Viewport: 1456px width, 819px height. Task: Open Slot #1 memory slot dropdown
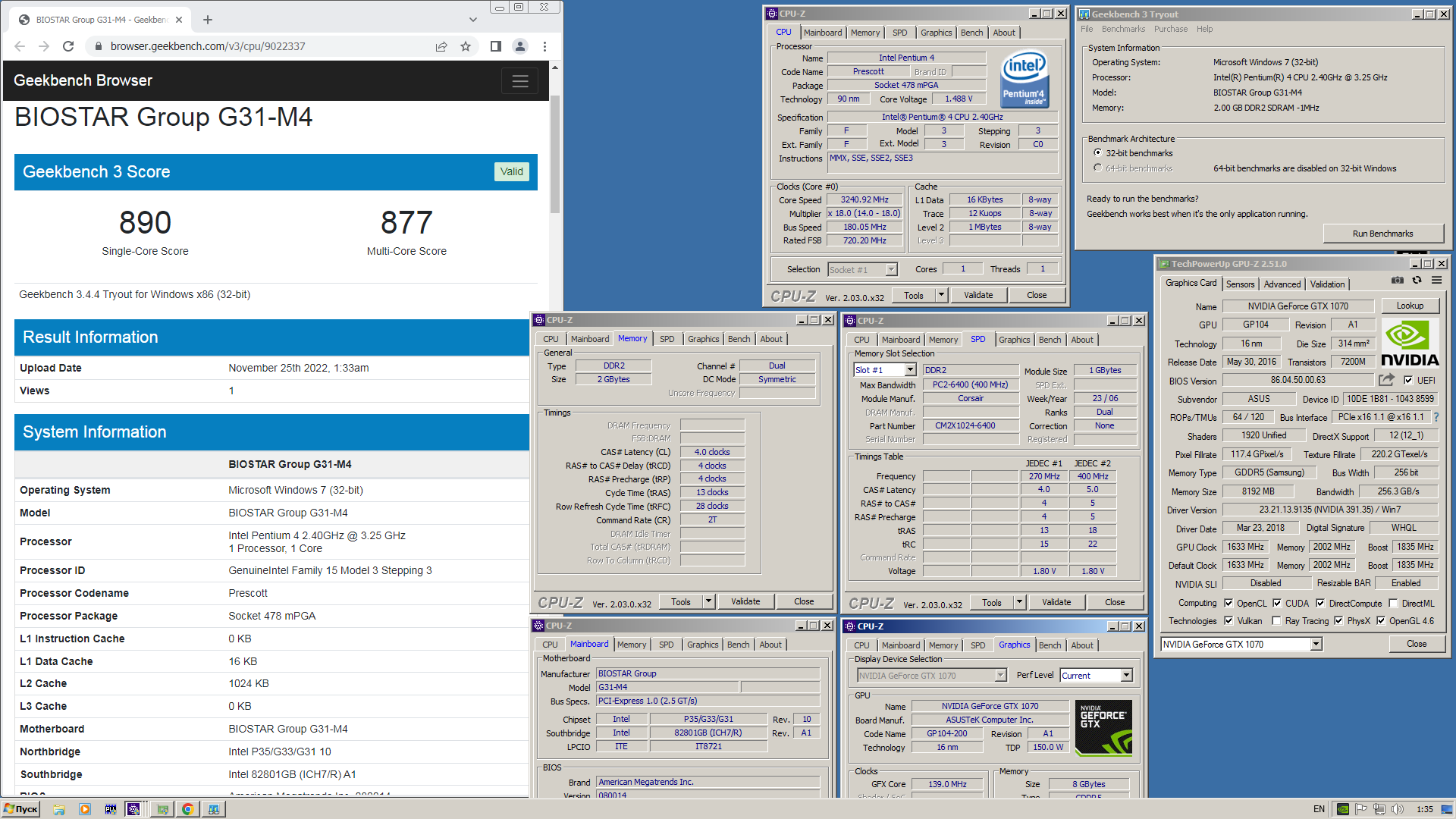point(911,370)
